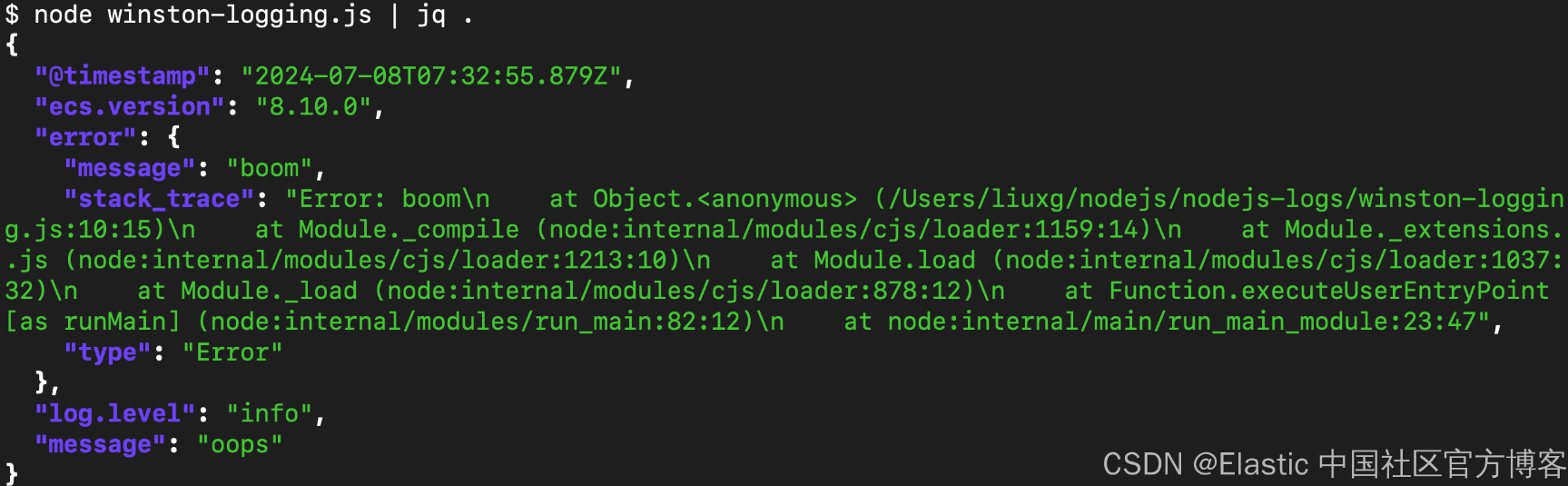Image resolution: width=1568 pixels, height=486 pixels.
Task: Click the dollar sign shell prompt
Action: tap(12, 15)
